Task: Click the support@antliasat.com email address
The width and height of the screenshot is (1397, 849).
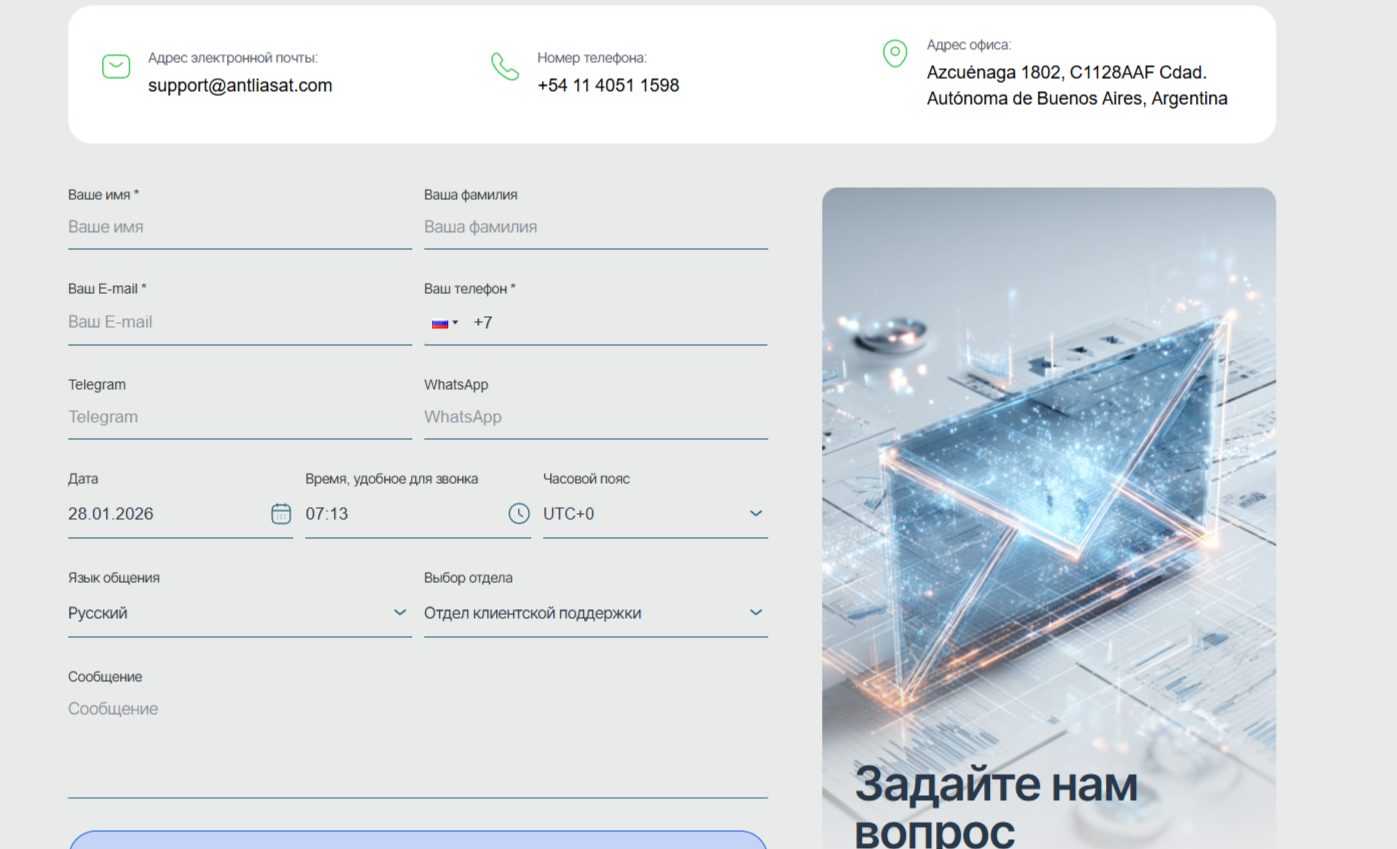Action: click(x=240, y=85)
